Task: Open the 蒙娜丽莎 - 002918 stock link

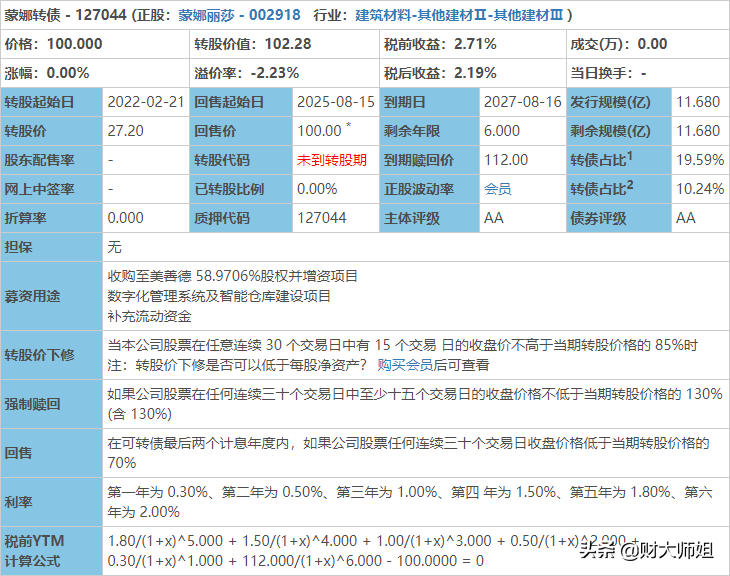Action: click(x=239, y=15)
